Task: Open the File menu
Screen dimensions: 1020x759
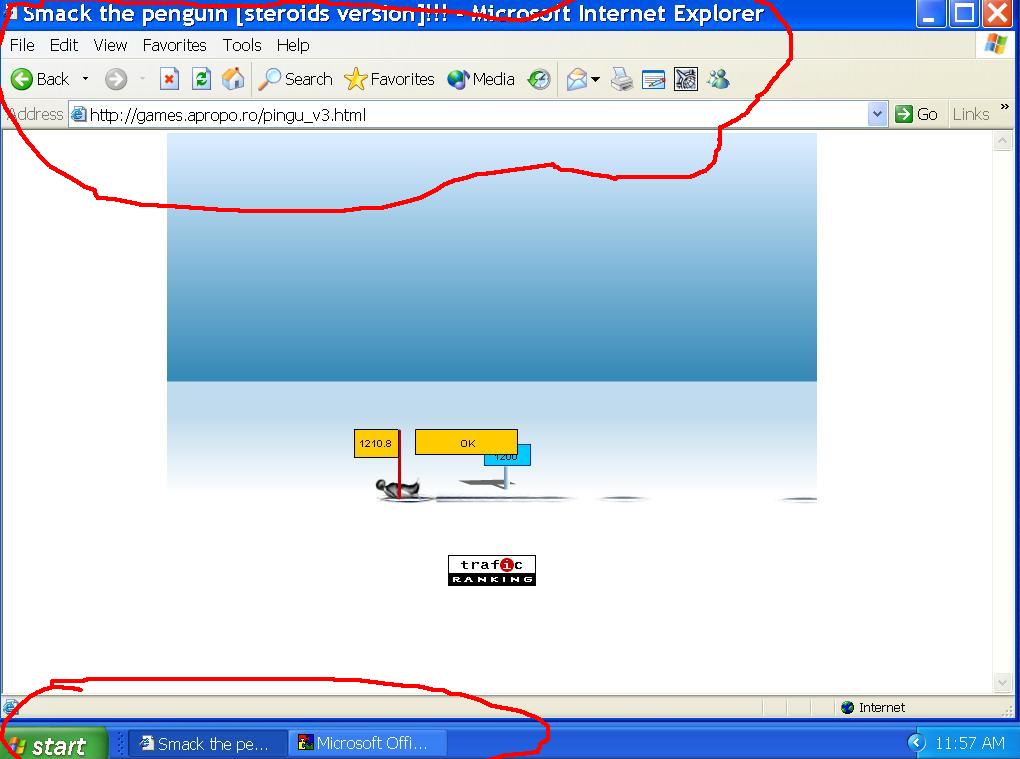Action: pyautogui.click(x=22, y=45)
